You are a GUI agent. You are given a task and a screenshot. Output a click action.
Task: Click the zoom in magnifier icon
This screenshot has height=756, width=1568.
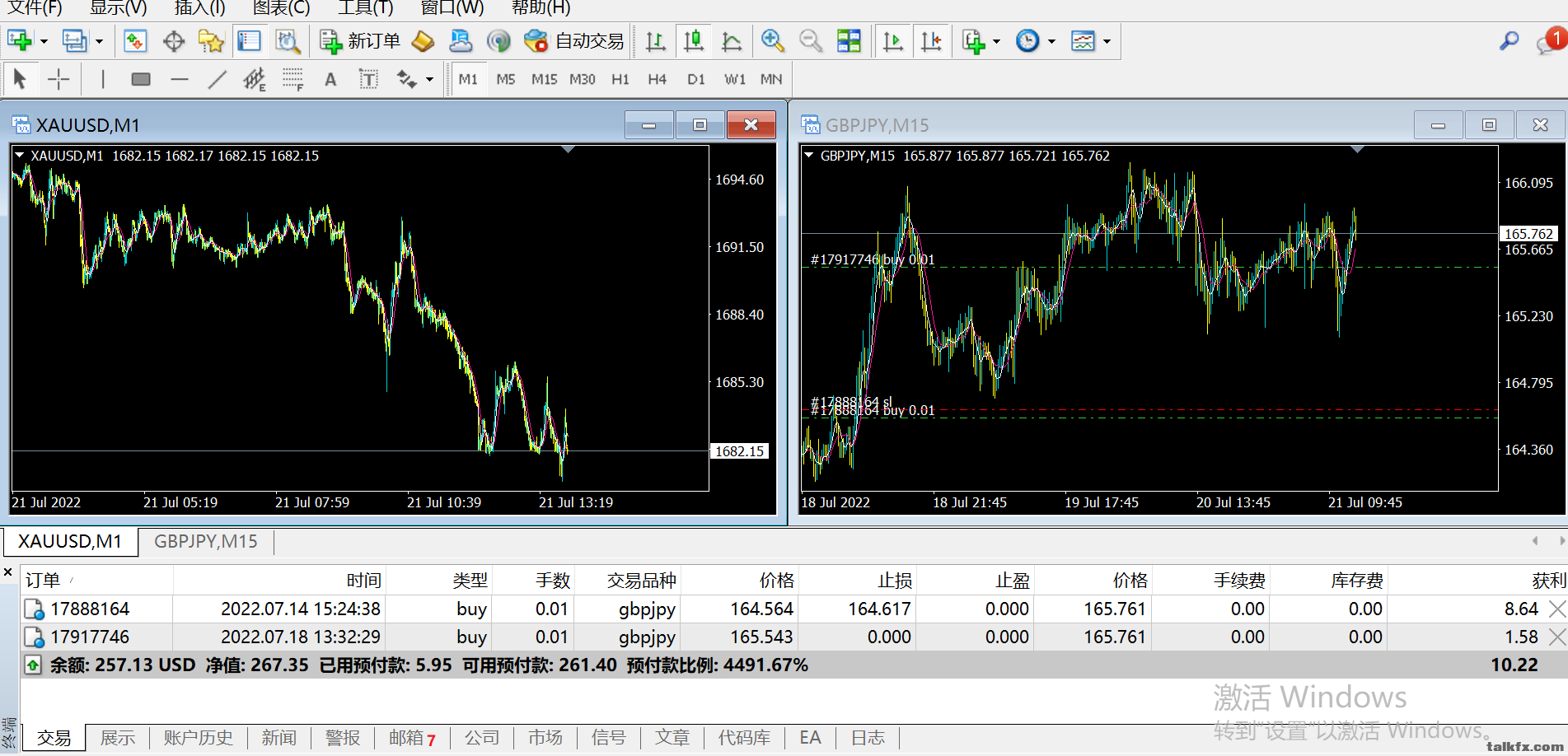pyautogui.click(x=772, y=40)
